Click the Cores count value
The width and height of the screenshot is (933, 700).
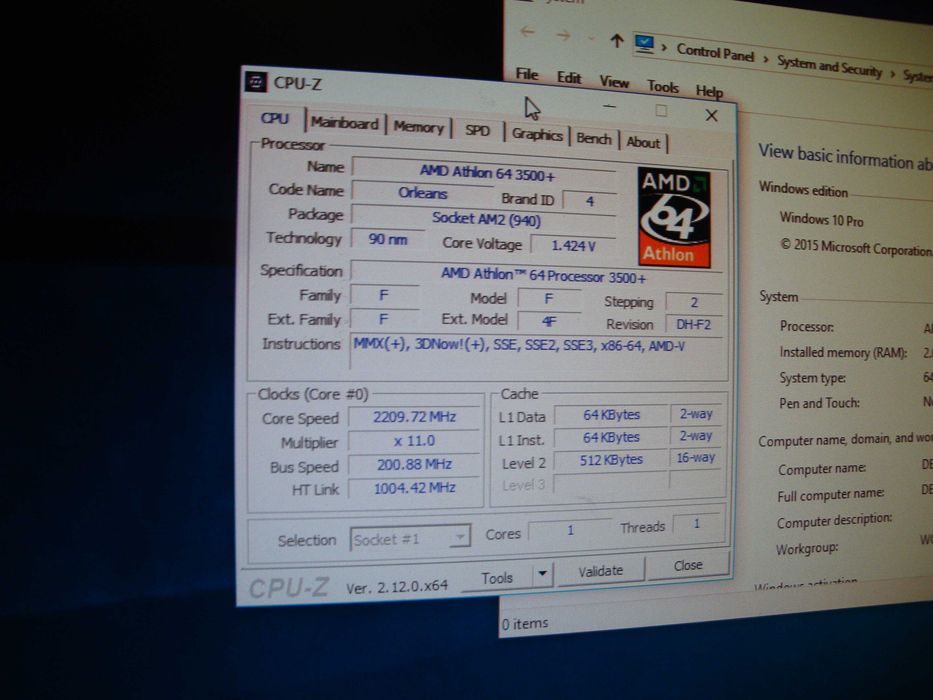point(569,529)
